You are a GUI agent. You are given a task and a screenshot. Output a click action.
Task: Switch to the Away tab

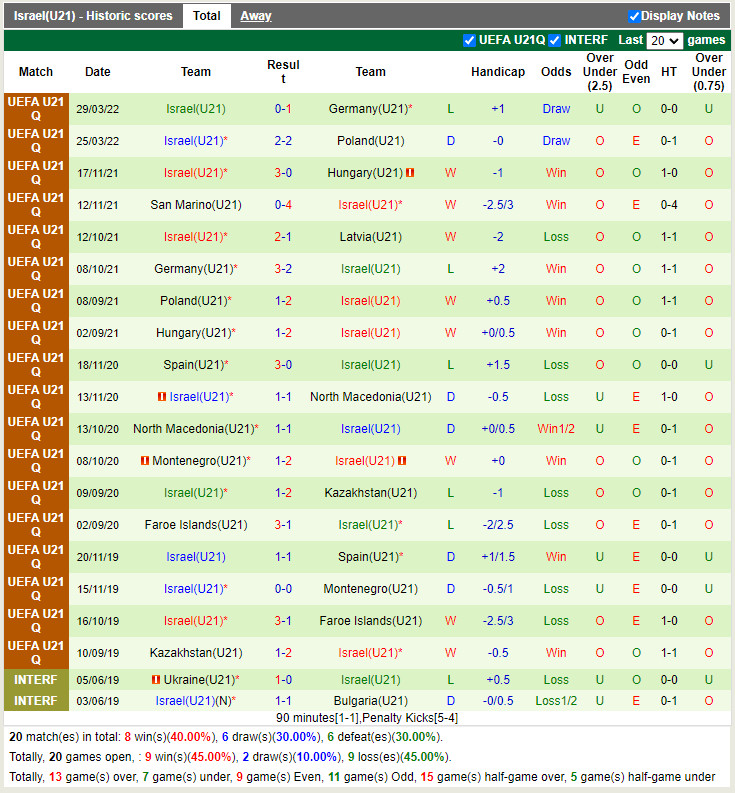pyautogui.click(x=256, y=16)
